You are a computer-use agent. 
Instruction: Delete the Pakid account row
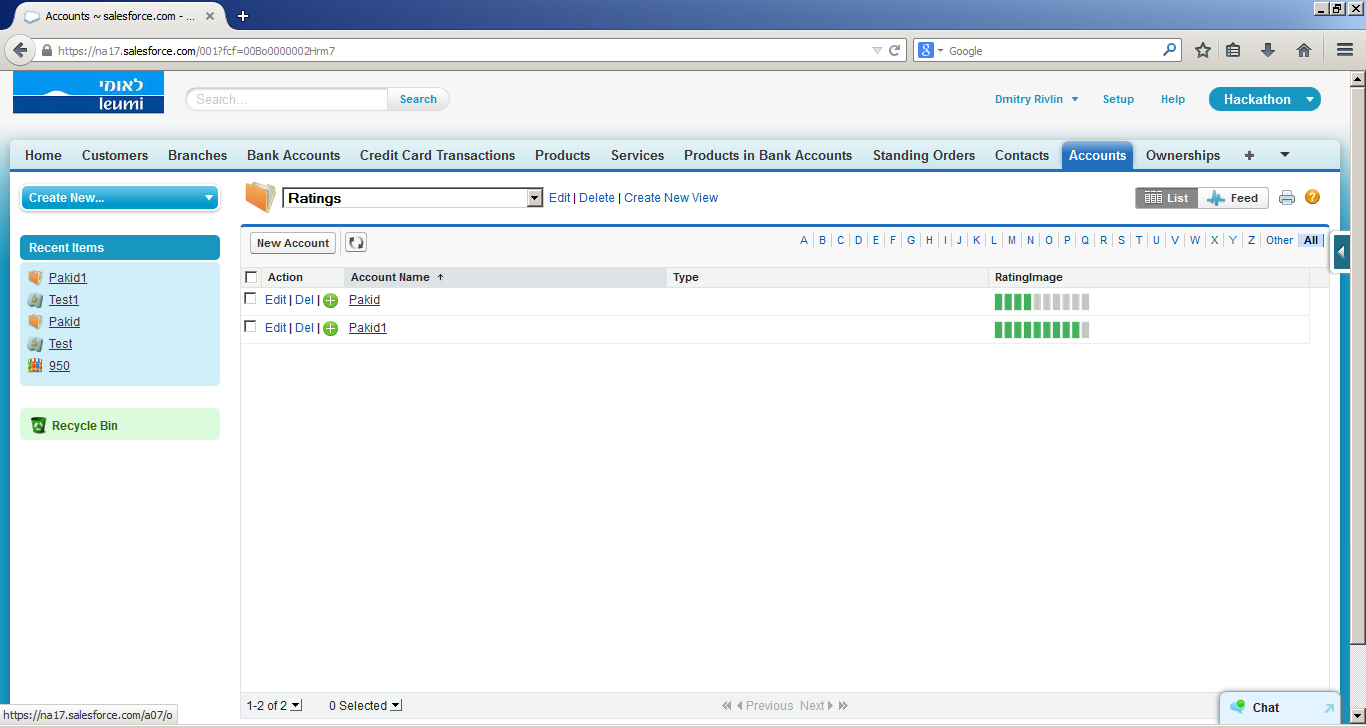(x=304, y=300)
